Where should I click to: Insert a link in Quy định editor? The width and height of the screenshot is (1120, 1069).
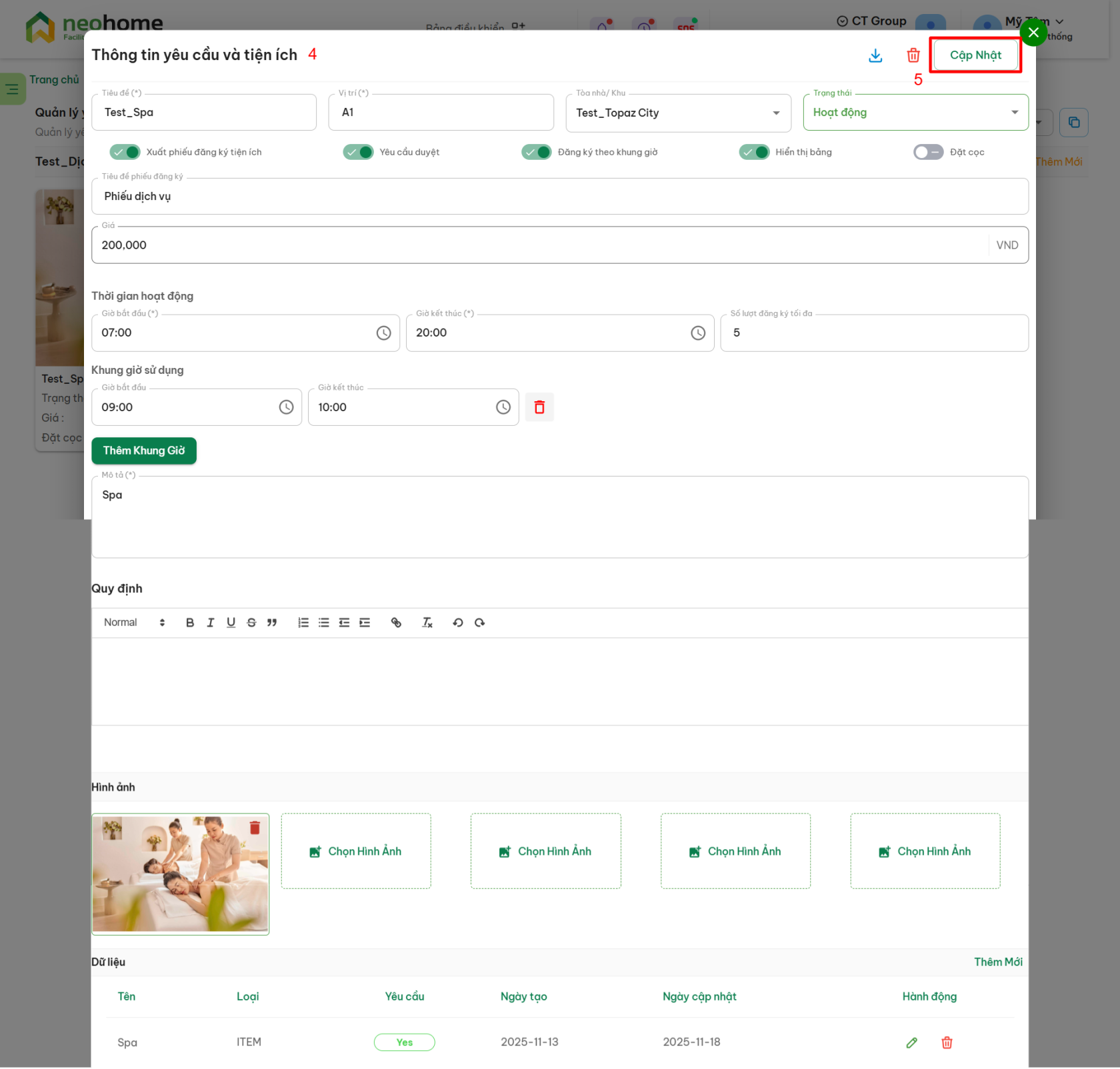(x=396, y=622)
